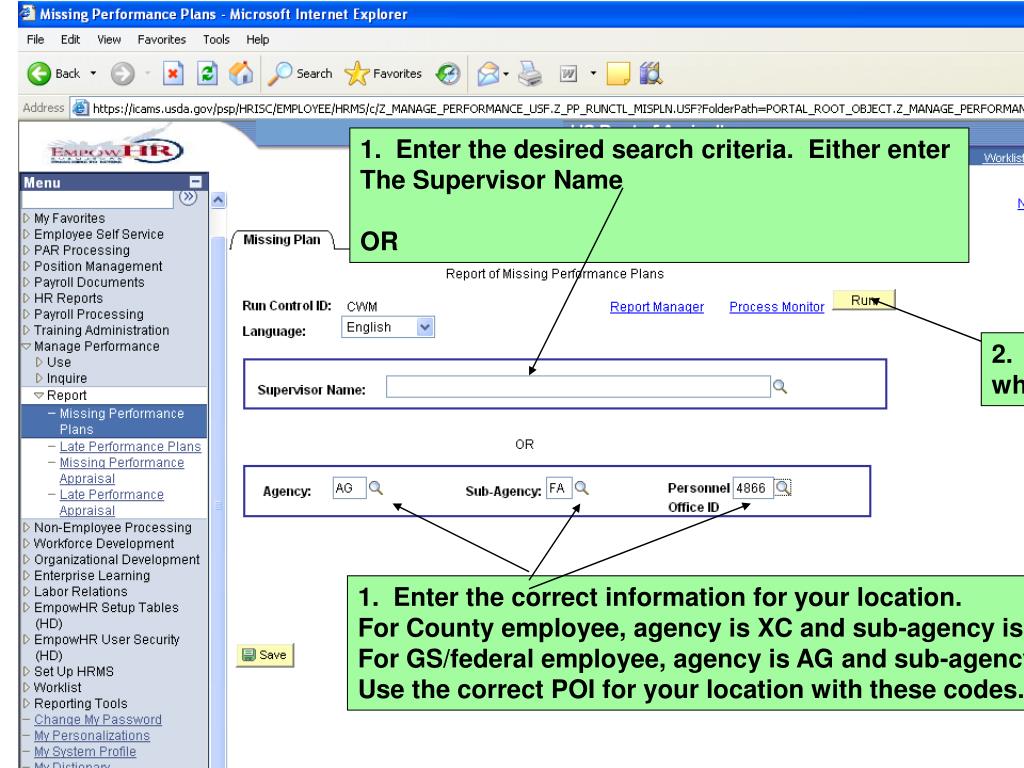The height and width of the screenshot is (768, 1024).
Task: Expand My Favorites in the menu
Action: tap(69, 218)
